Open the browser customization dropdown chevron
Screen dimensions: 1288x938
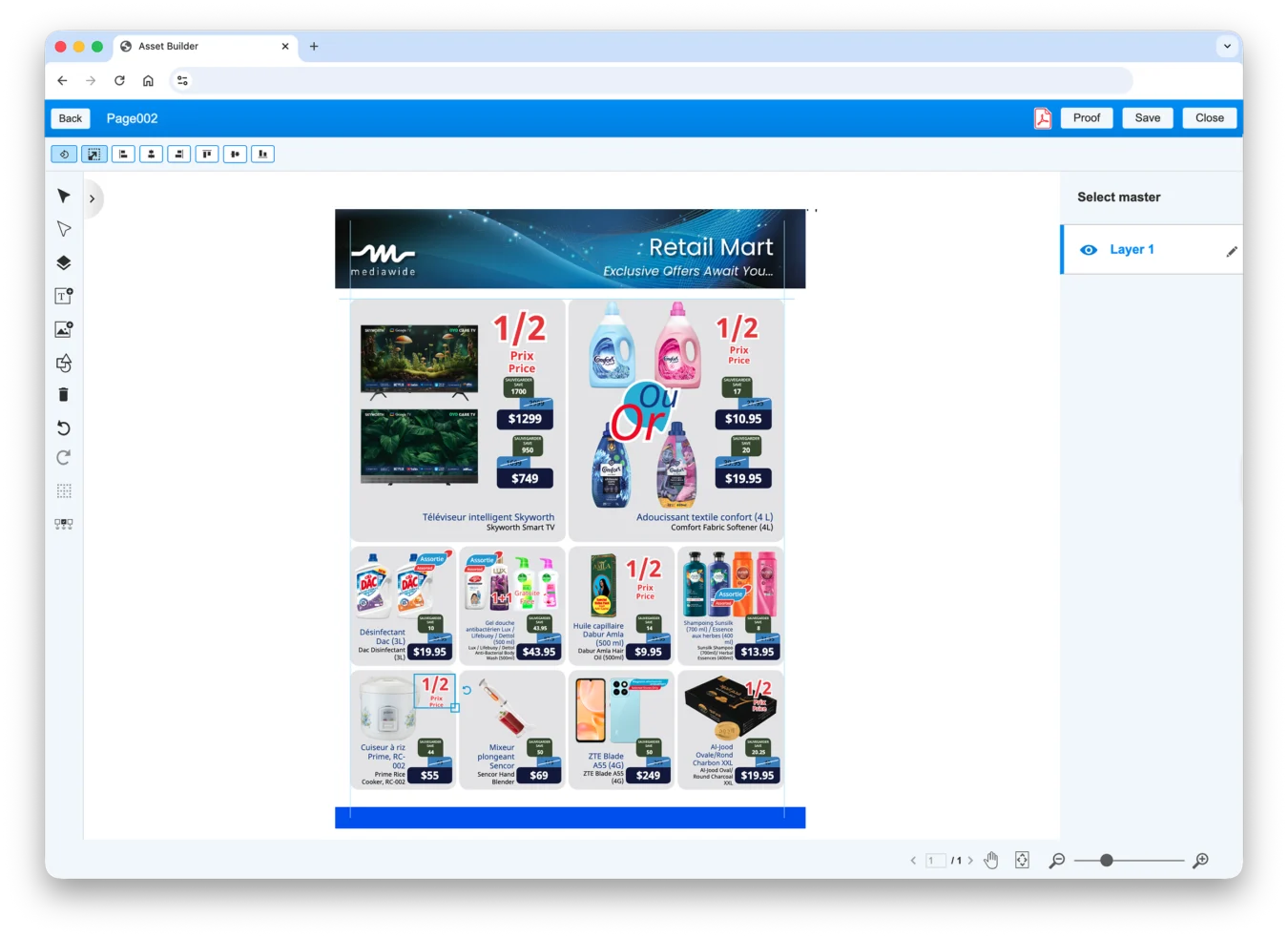tap(1227, 46)
